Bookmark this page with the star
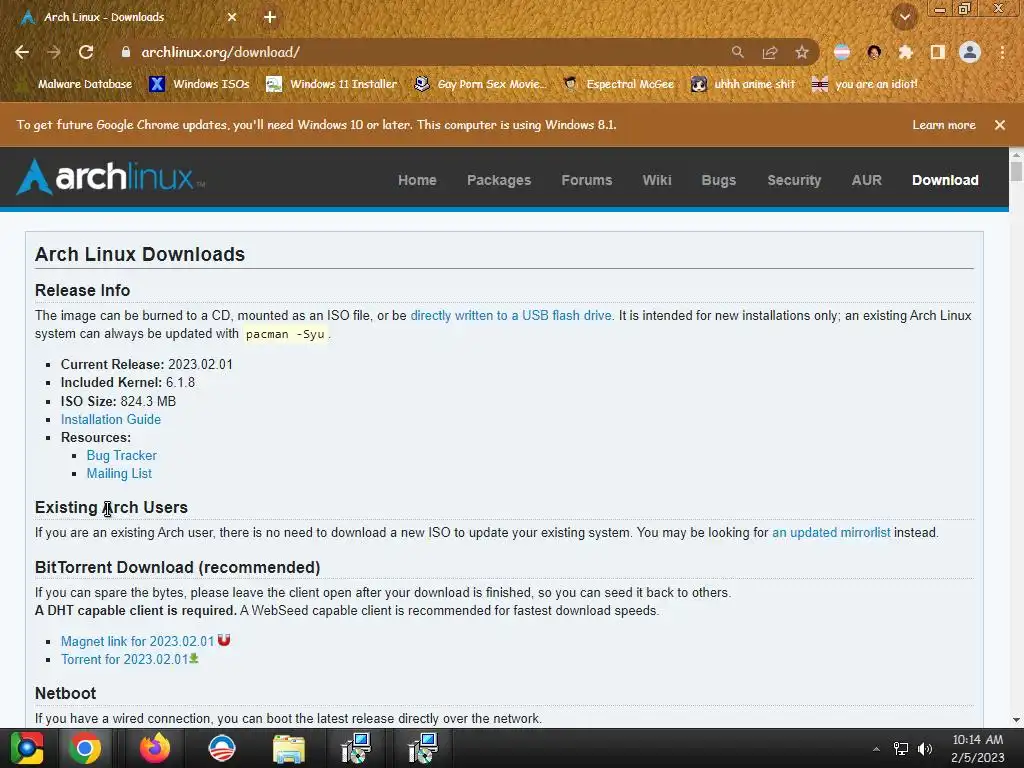The height and width of the screenshot is (768, 1024). pyautogui.click(x=802, y=52)
